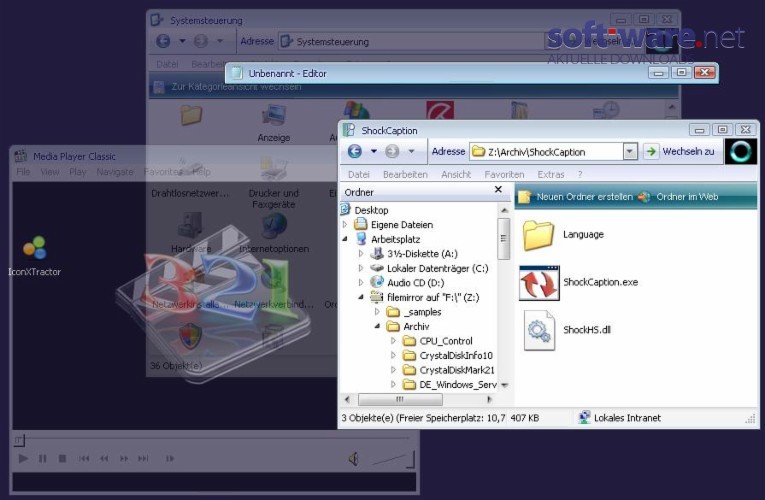
Task: Rewind in Media Player Classic
Action: pyautogui.click(x=104, y=459)
